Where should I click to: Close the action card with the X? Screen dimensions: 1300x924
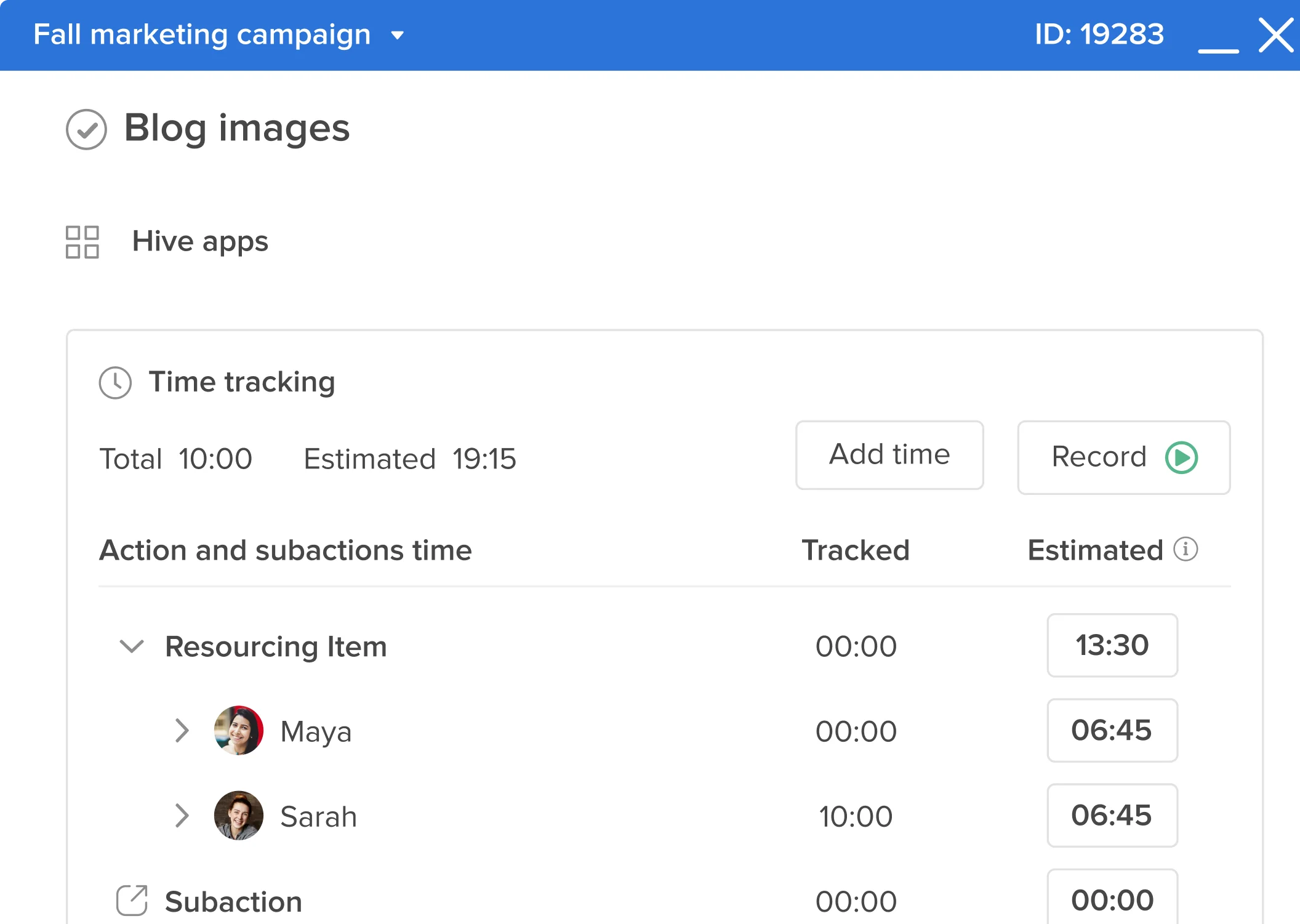(1277, 35)
